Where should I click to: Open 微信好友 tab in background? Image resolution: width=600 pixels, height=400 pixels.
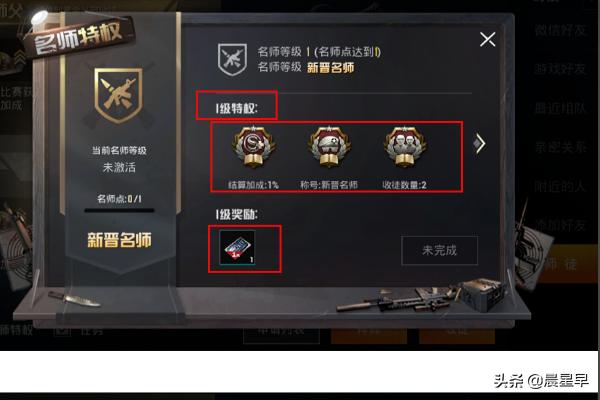pos(561,30)
